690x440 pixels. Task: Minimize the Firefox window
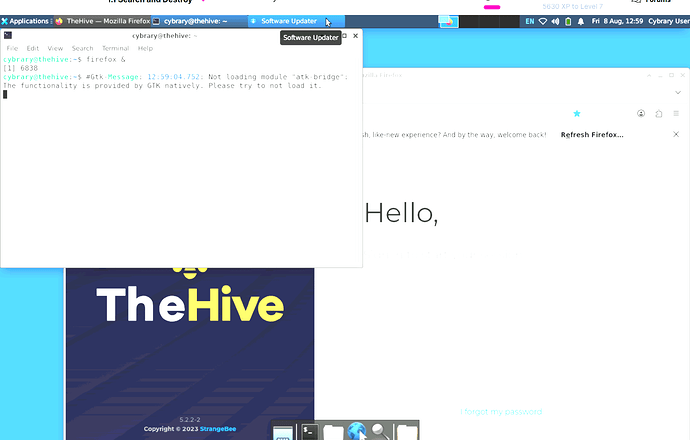(x=660, y=75)
